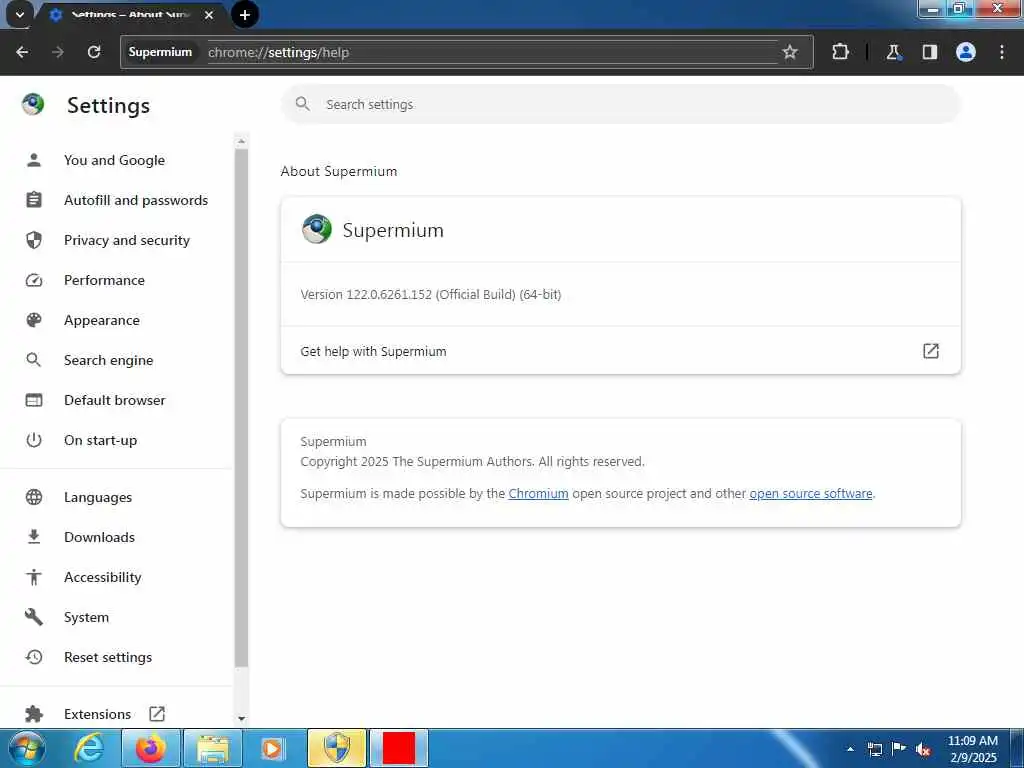Viewport: 1024px width, 768px height.
Task: Toggle the side panel icon
Action: (x=930, y=52)
